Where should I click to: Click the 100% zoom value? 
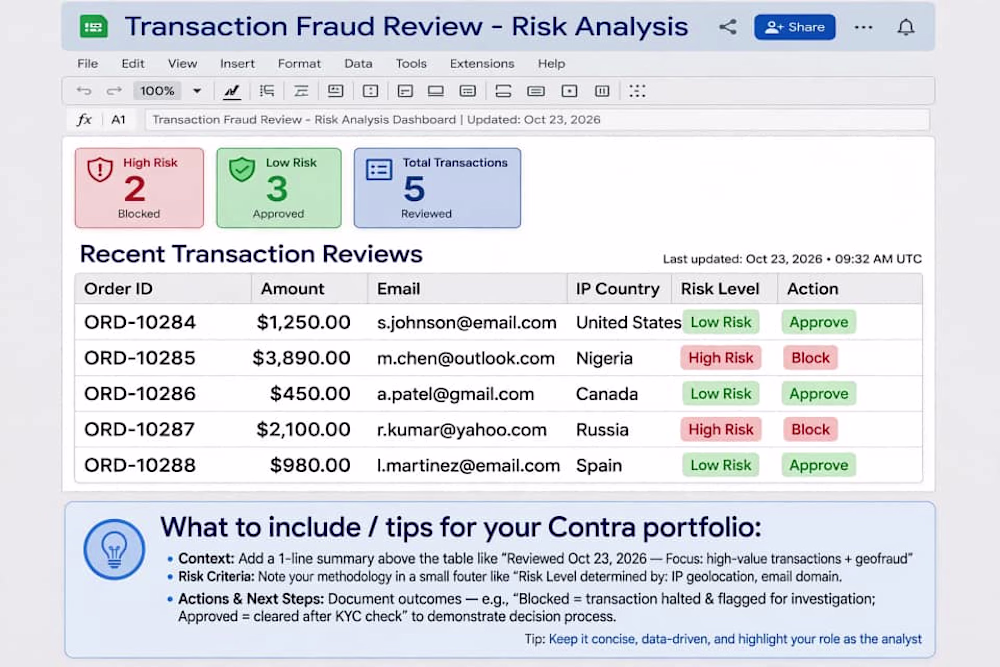(x=157, y=91)
